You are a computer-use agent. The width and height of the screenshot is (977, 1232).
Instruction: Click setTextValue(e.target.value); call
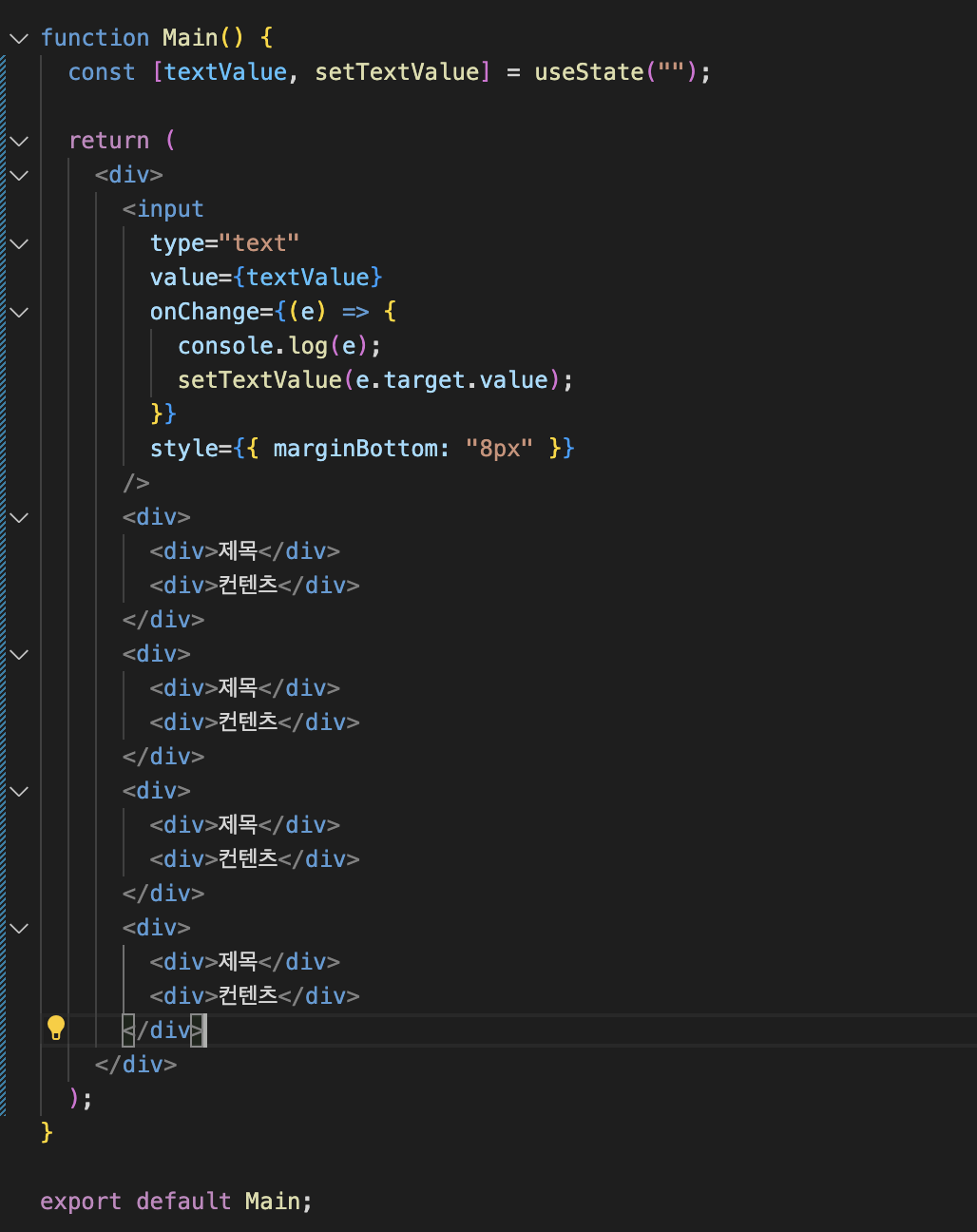pos(375,380)
